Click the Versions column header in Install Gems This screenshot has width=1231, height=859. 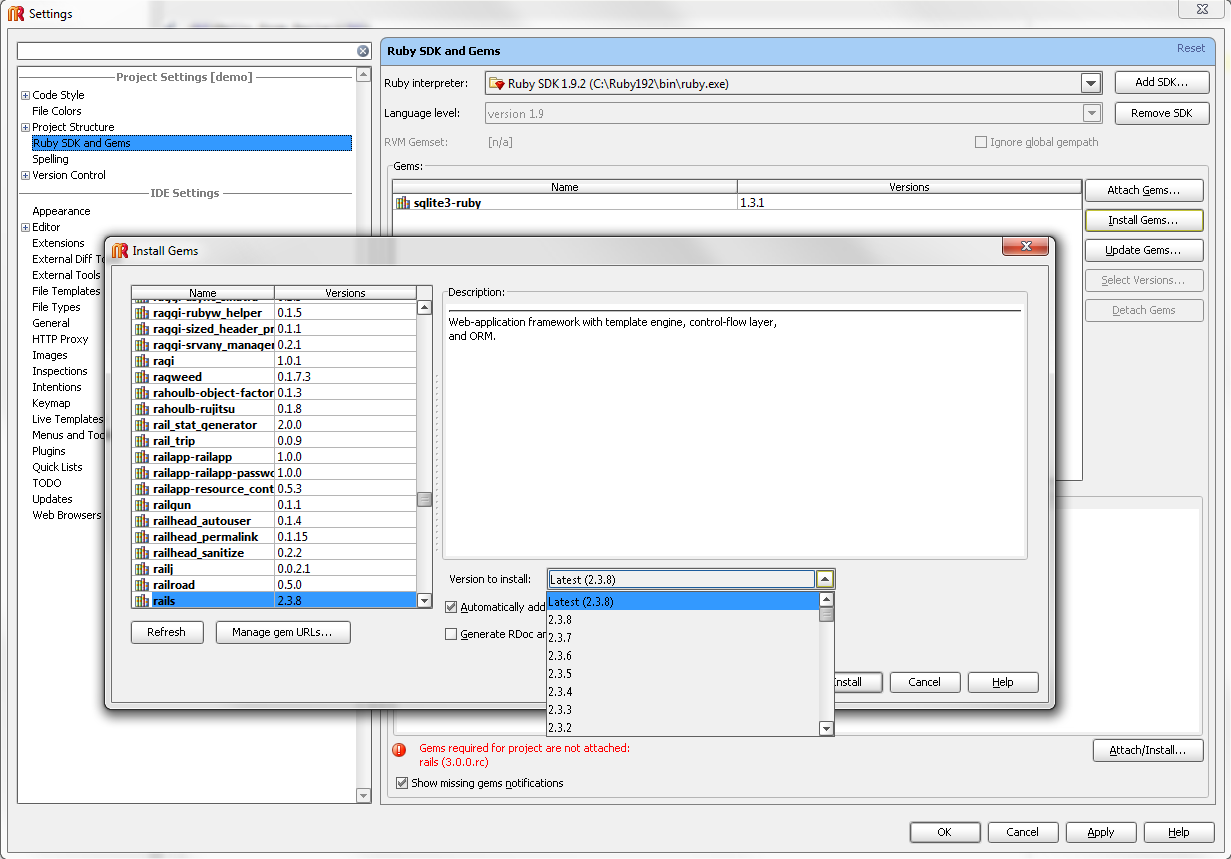click(x=346, y=293)
